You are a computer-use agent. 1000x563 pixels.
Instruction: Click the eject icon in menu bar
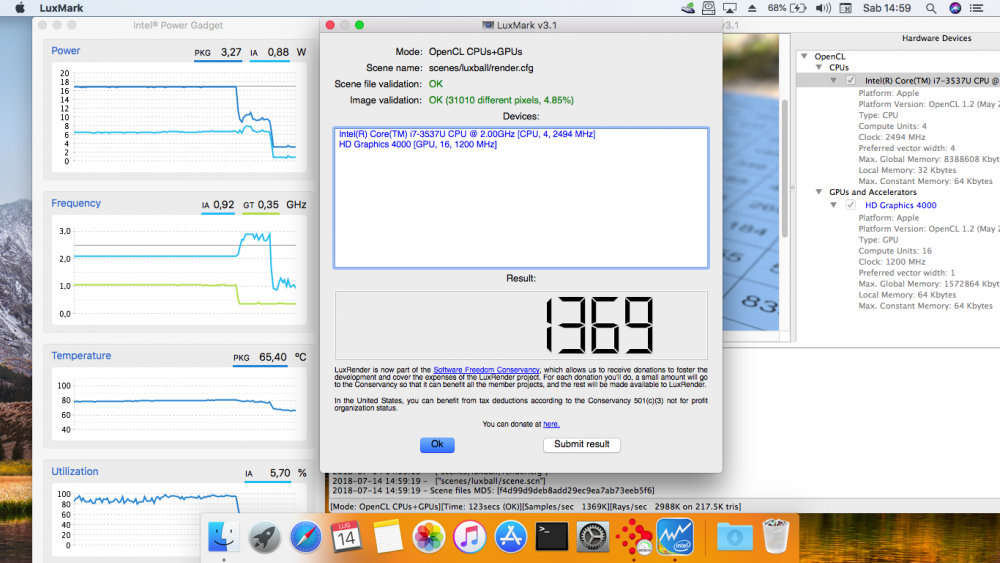tap(752, 8)
